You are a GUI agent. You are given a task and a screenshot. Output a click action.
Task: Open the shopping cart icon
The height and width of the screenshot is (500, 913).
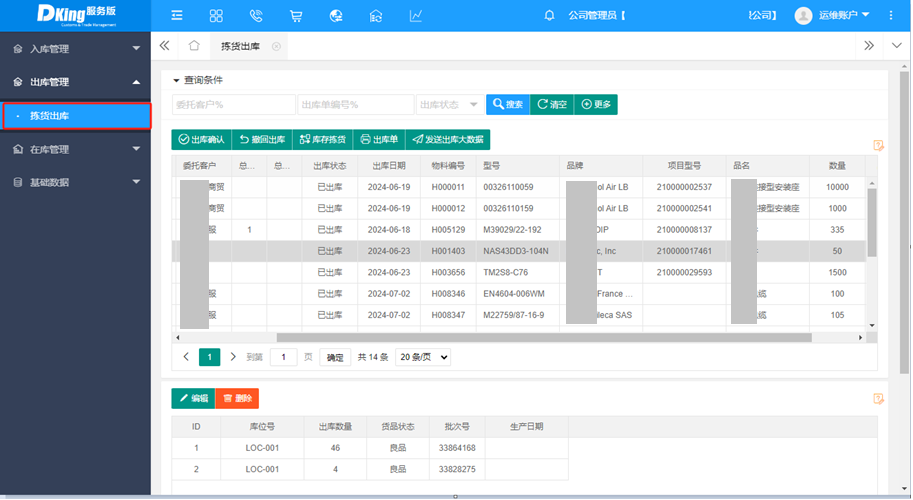coord(296,16)
